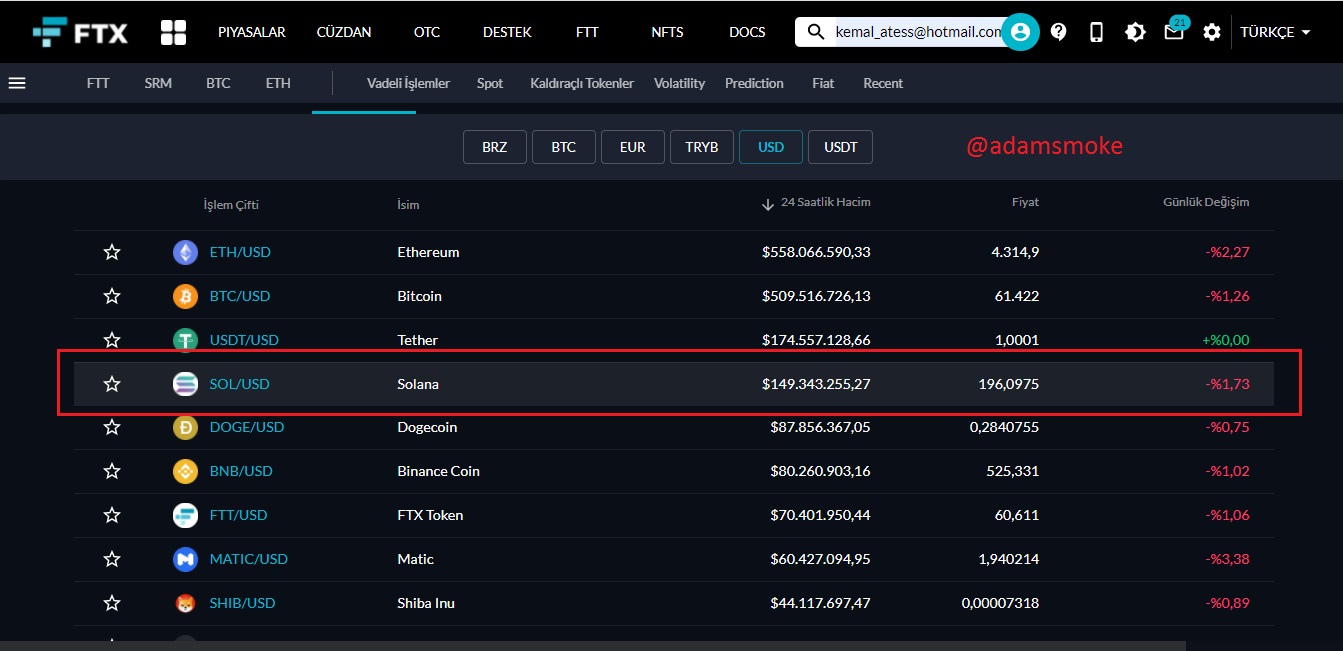Open the MATIC/USD pair link

(x=249, y=559)
